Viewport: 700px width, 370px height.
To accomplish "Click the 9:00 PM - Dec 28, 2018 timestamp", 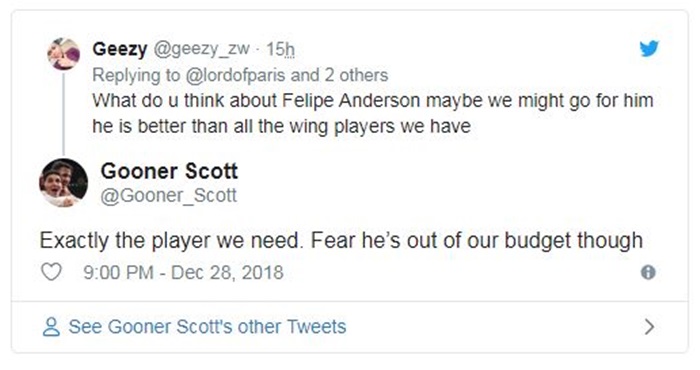I will coord(183,272).
